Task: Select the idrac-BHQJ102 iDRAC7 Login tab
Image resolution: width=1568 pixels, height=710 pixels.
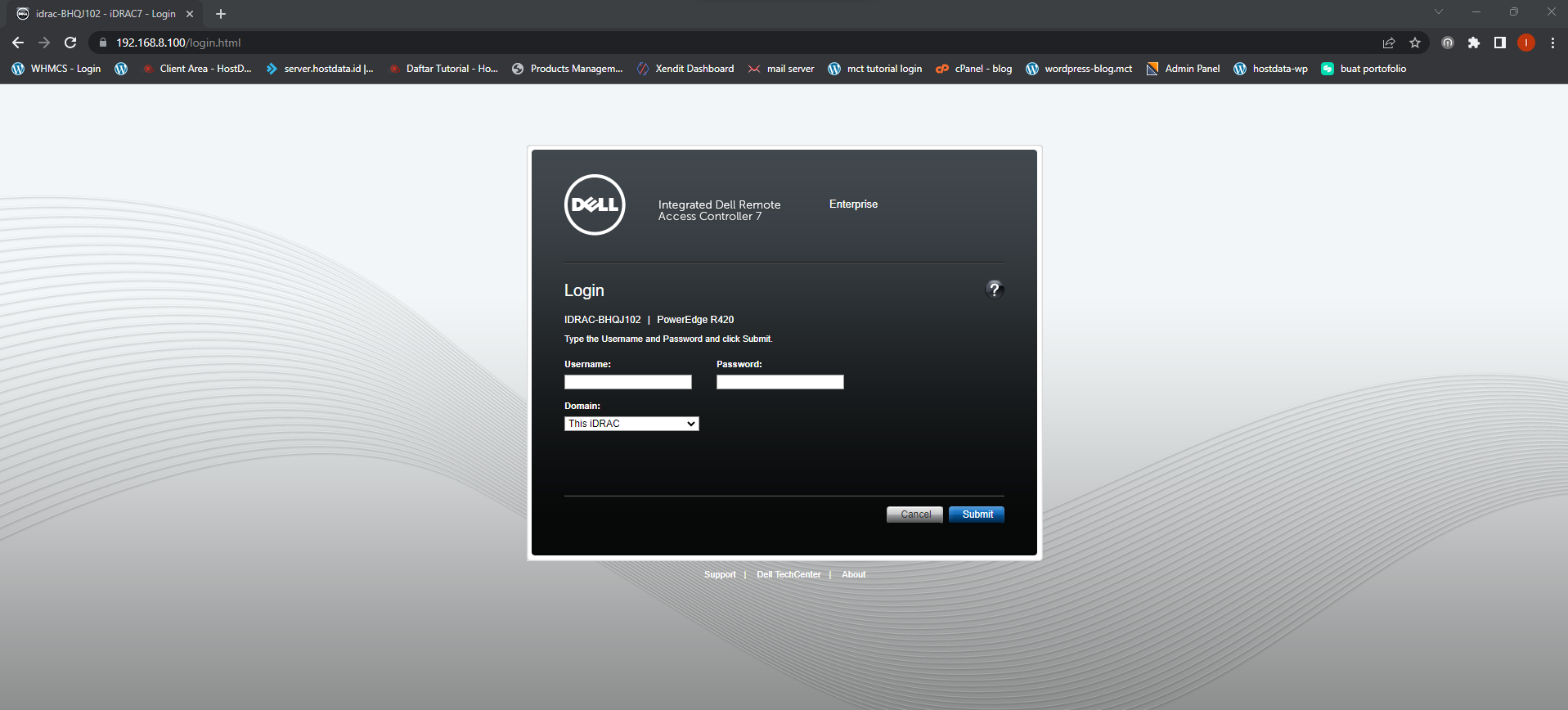Action: click(105, 14)
